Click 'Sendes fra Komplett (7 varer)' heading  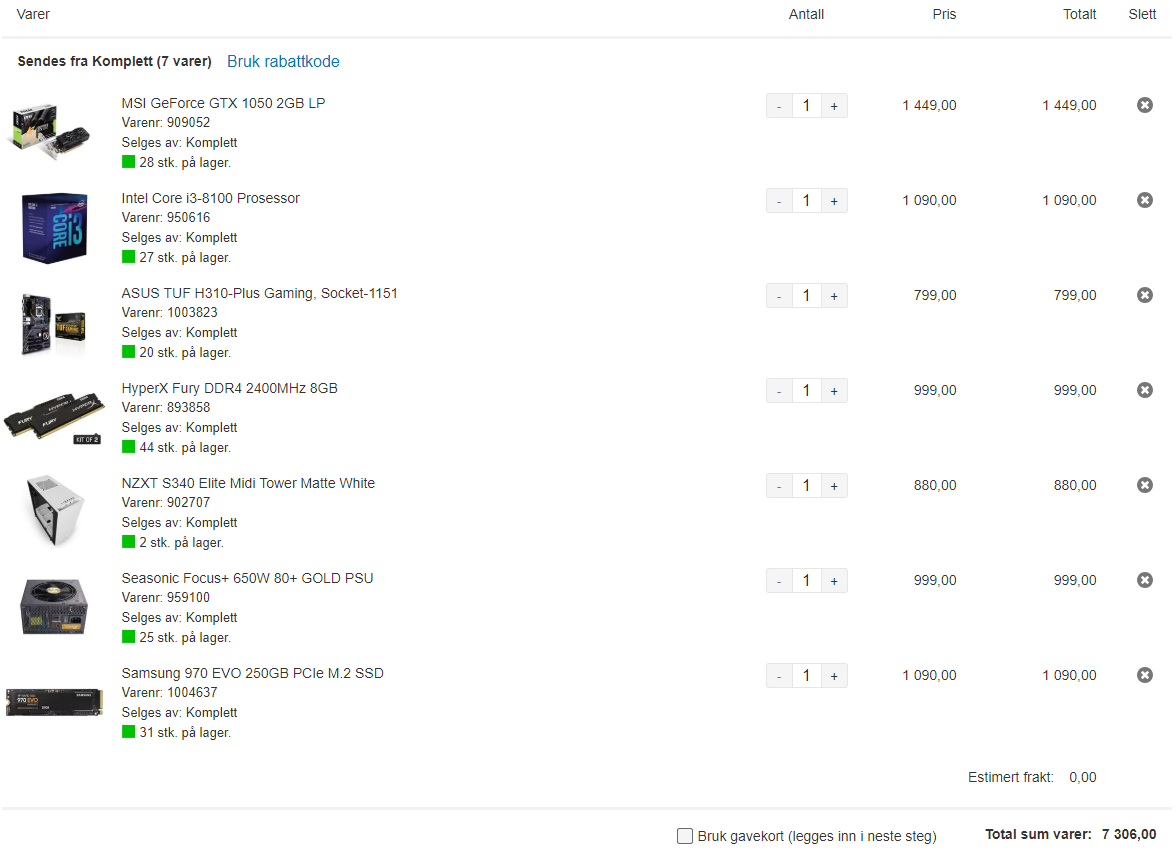tap(115, 61)
